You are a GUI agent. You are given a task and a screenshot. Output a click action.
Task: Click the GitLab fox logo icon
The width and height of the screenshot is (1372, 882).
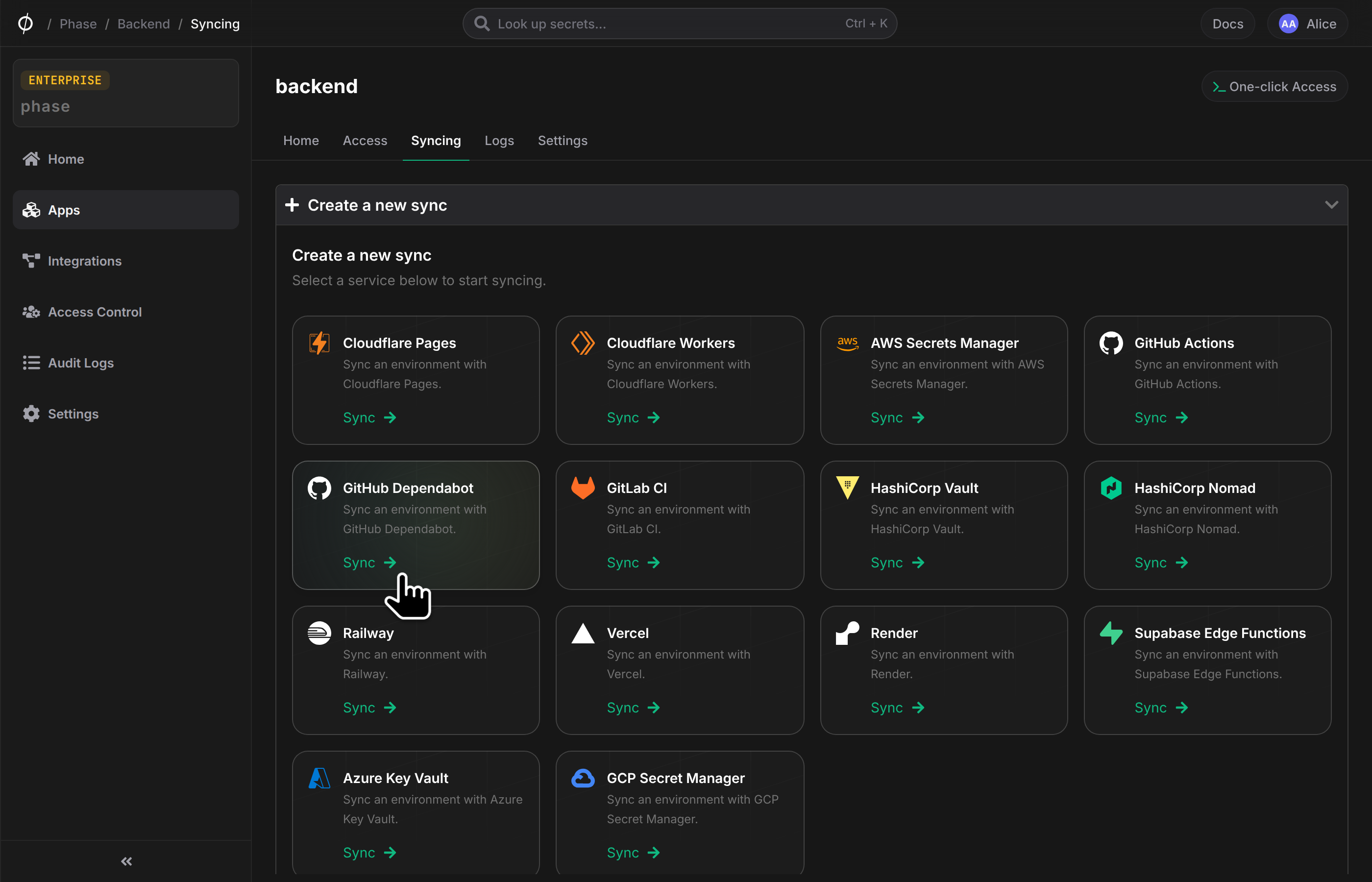(x=583, y=488)
